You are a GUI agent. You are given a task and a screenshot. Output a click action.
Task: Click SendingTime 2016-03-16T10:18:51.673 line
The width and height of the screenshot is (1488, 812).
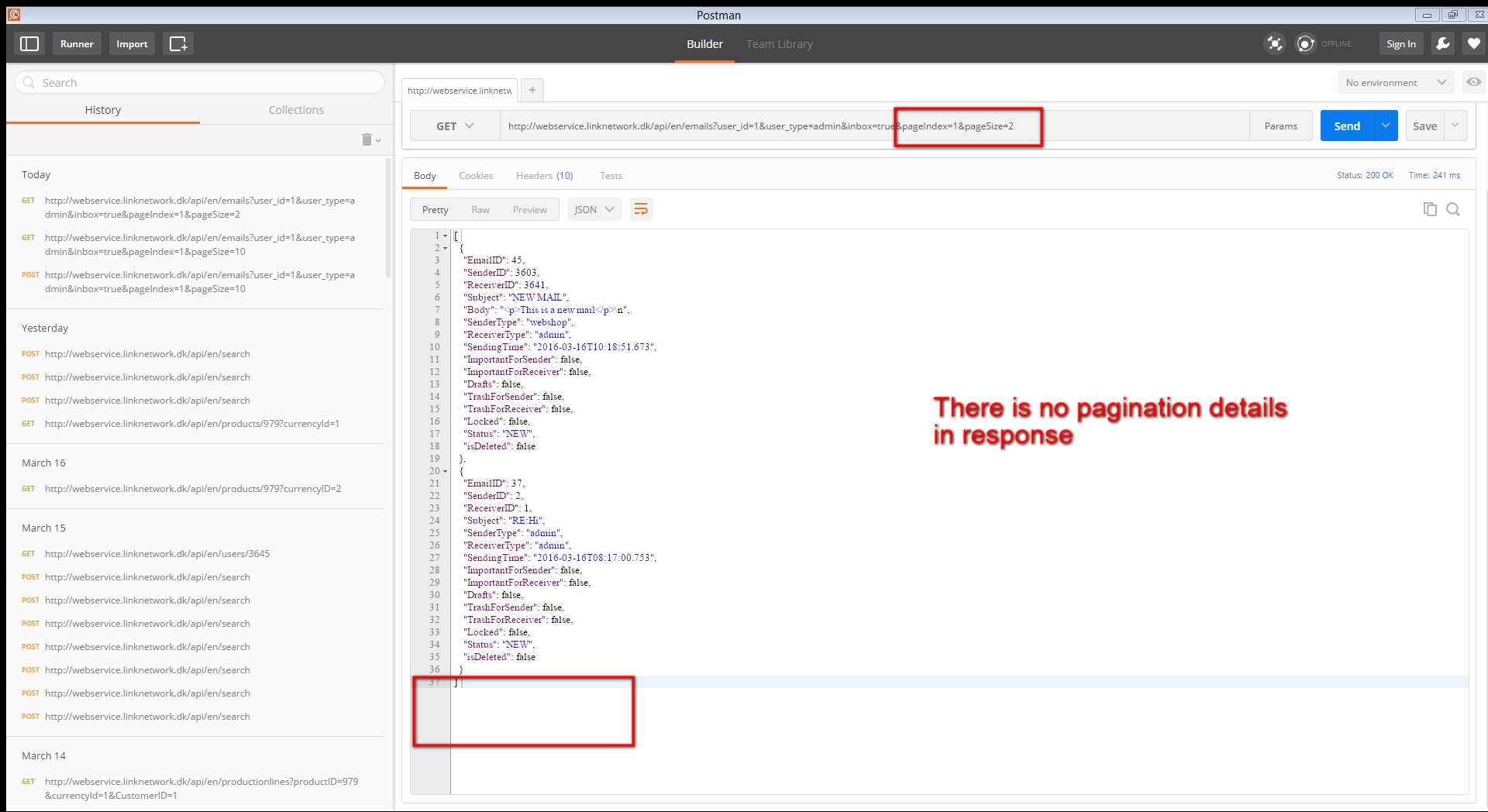pos(560,347)
